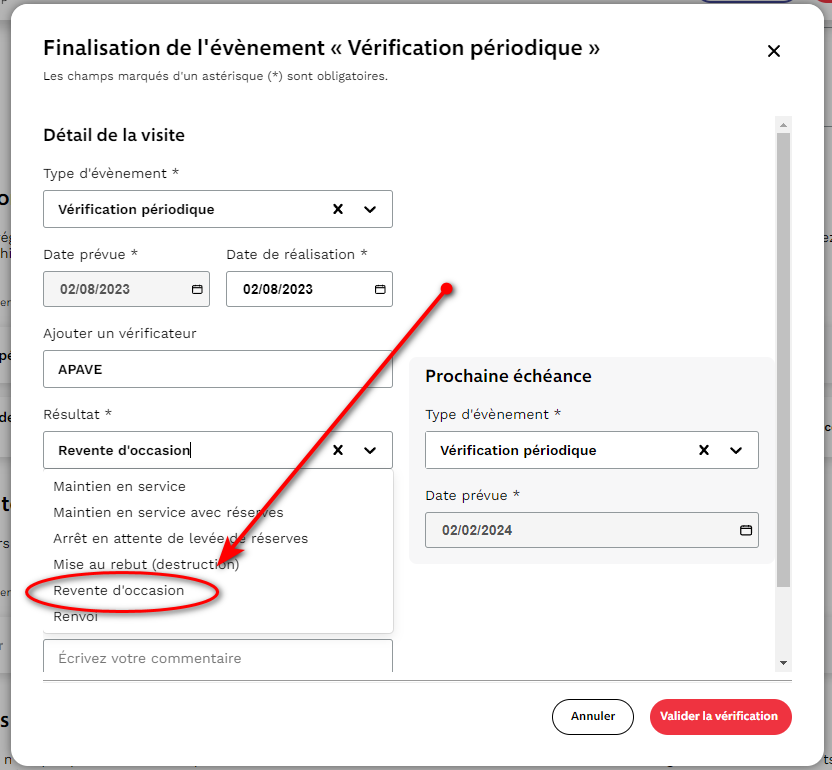Cancel with the Annuler button
The height and width of the screenshot is (770, 832).
(592, 717)
